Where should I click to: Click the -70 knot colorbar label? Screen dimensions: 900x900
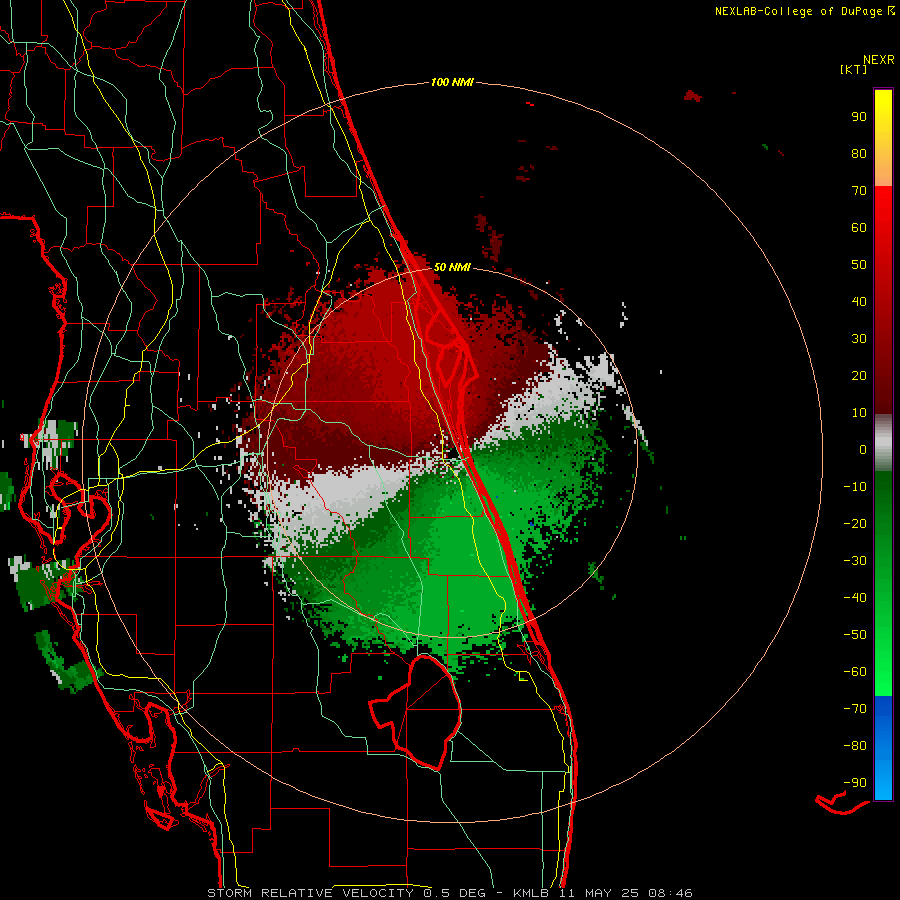[x=855, y=708]
